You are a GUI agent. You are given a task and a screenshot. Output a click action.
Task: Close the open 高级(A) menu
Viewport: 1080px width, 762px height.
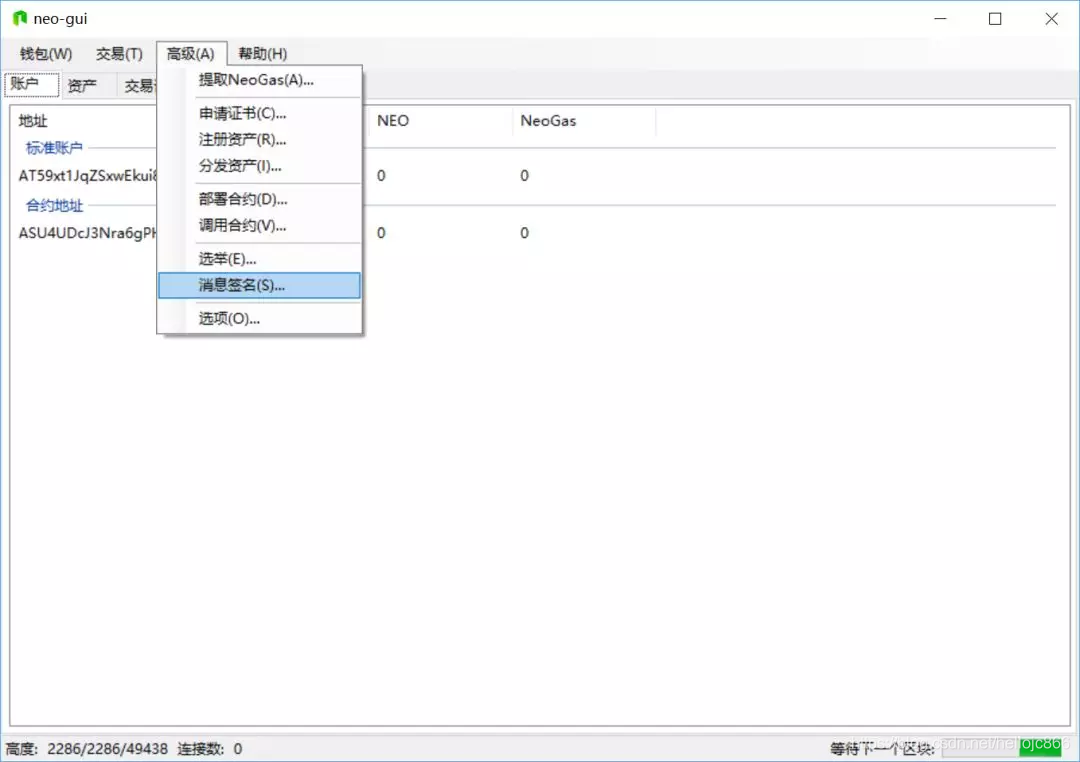191,54
